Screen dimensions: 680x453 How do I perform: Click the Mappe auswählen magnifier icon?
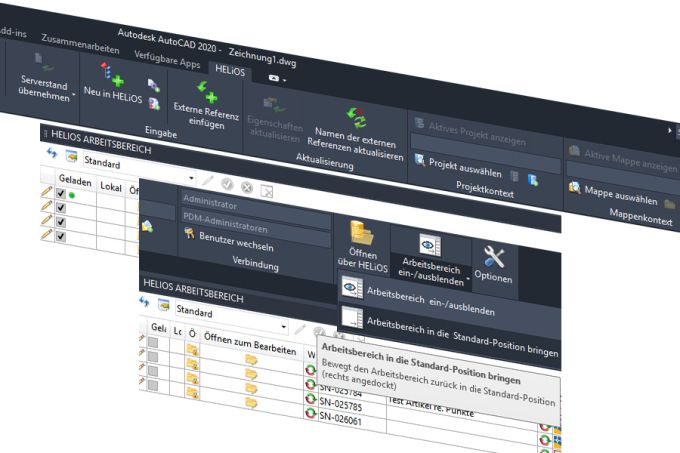[x=575, y=187]
